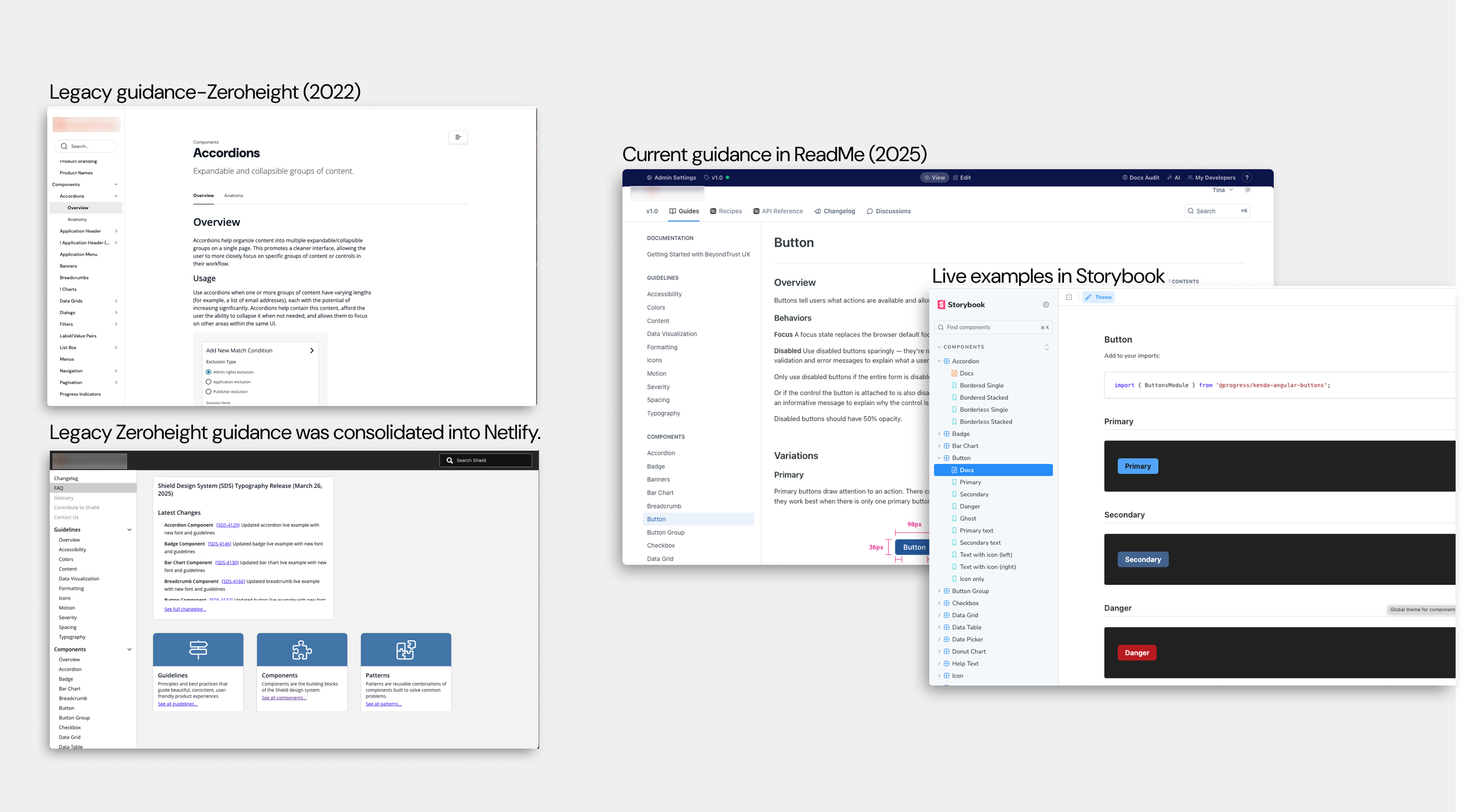Open See full changelog link

click(185, 609)
